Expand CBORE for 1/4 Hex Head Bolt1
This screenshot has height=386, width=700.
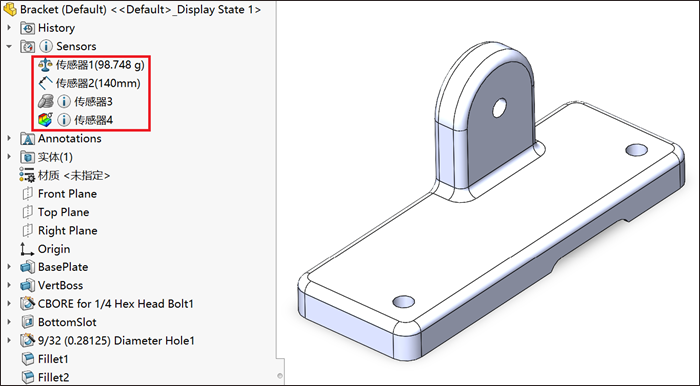click(9, 303)
